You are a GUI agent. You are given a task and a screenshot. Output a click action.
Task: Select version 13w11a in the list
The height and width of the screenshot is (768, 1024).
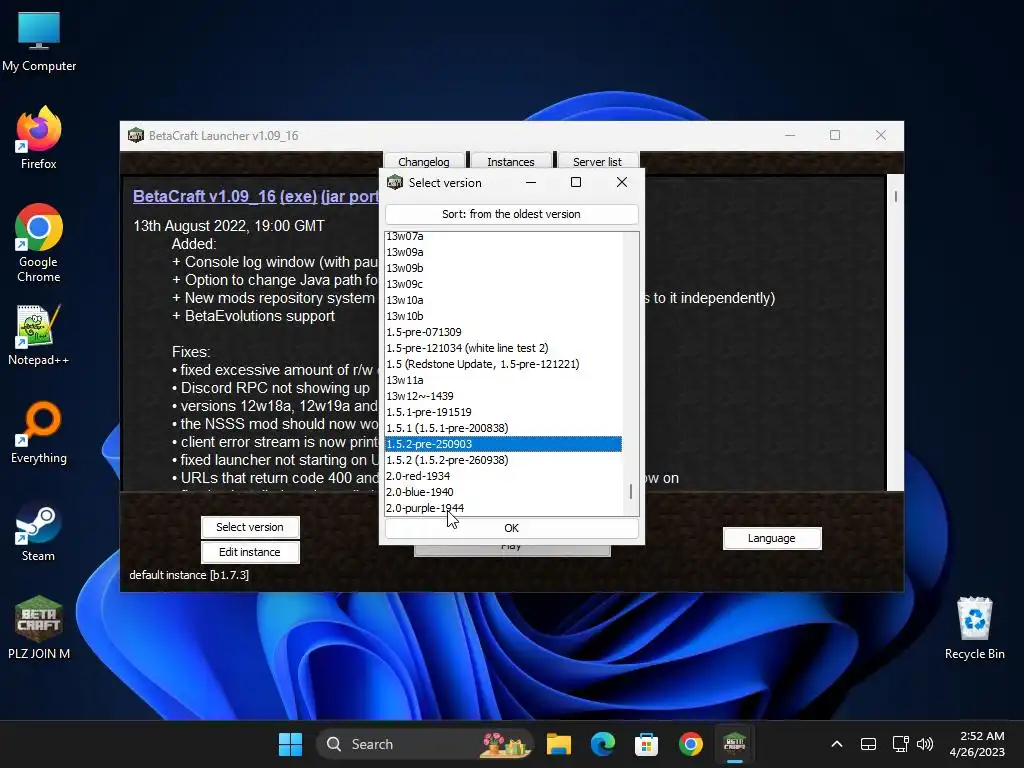click(503, 380)
